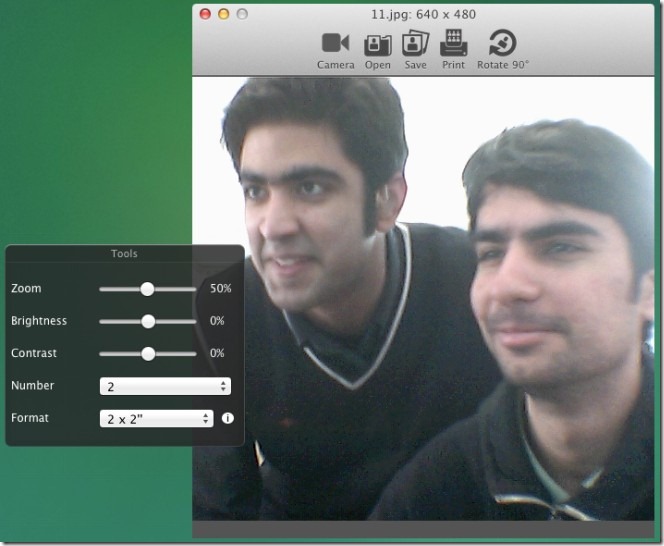The width and height of the screenshot is (664, 546).
Task: Print the photo sheet
Action: click(x=453, y=50)
